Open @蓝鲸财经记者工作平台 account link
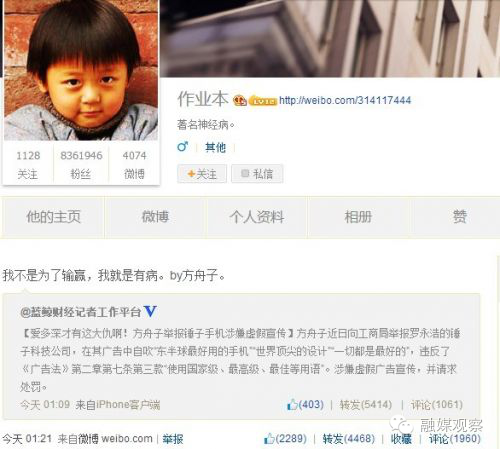Screen dimensions: 500x449 81,312
